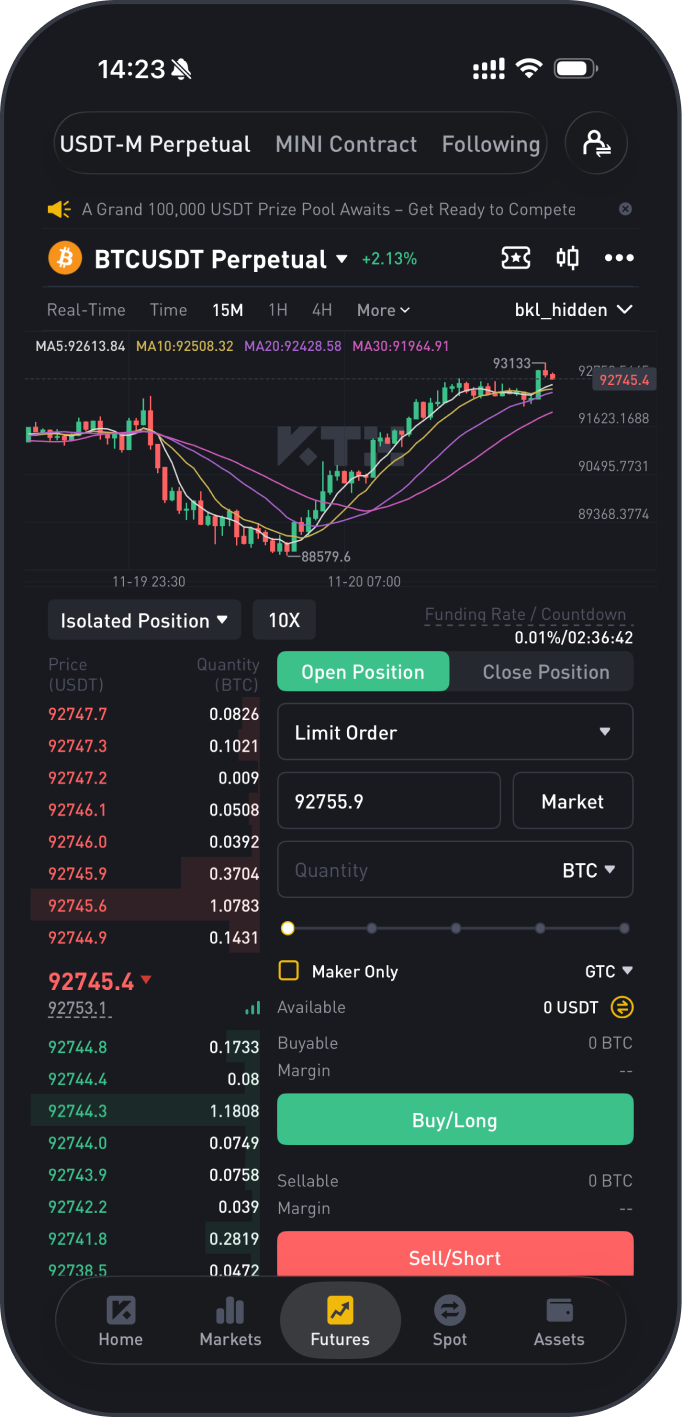The image size is (682, 1418).
Task: Enable the Maker Only checkbox
Action: tap(289, 971)
